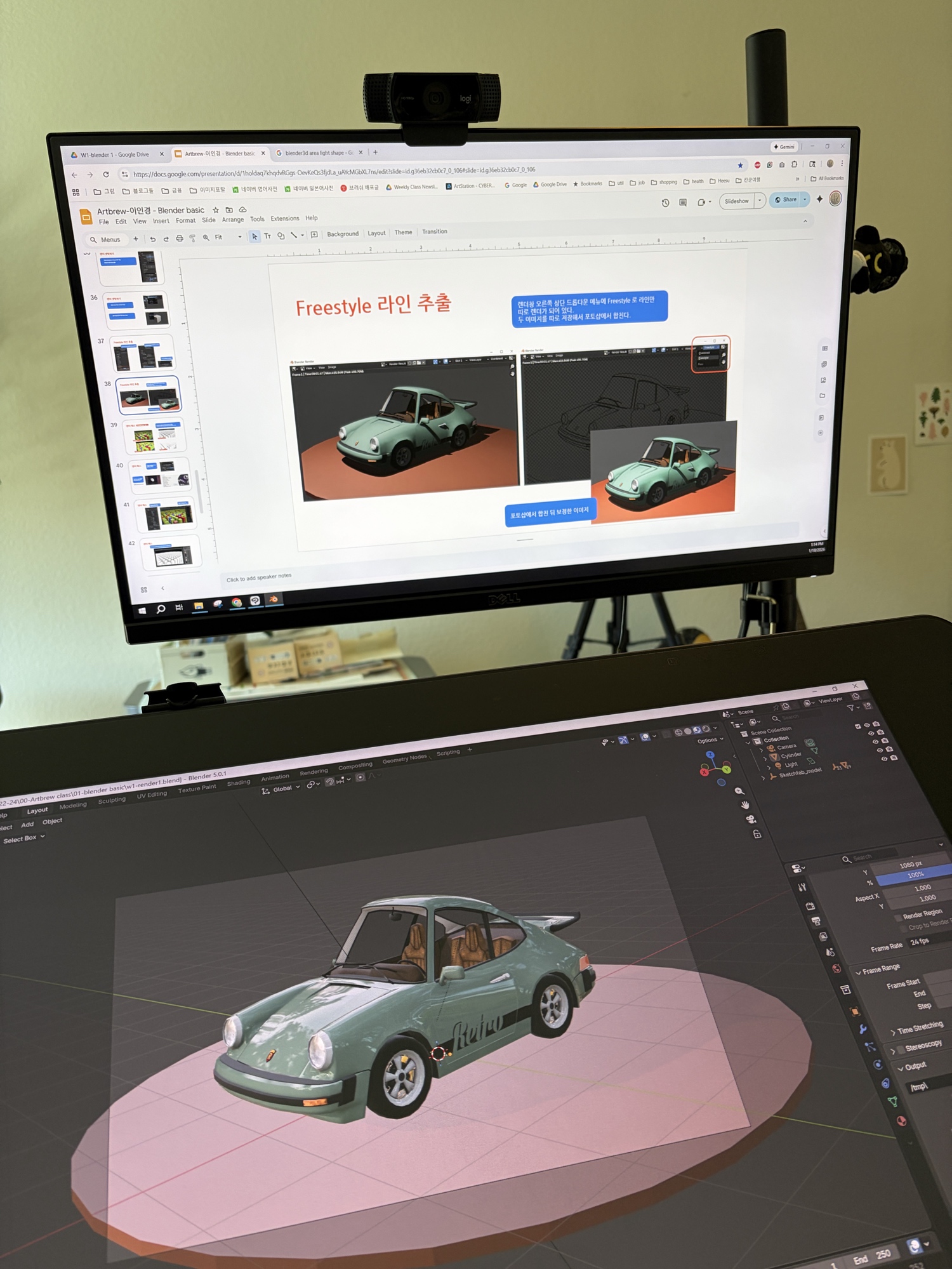Click the zoom magnifier icon in viewport
The height and width of the screenshot is (1269, 952).
click(739, 791)
